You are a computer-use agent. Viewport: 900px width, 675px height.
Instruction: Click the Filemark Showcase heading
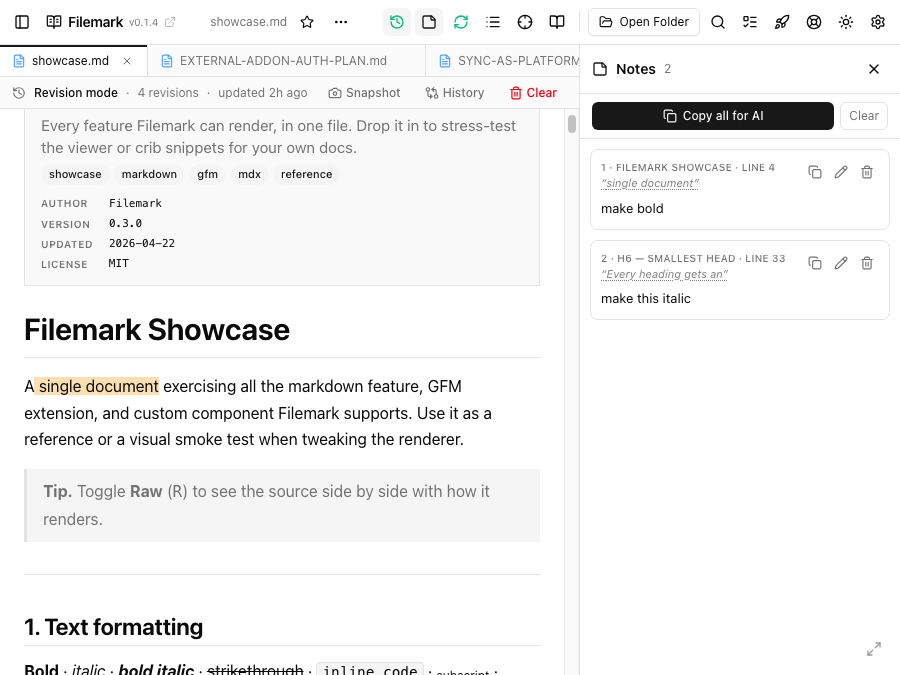point(157,330)
